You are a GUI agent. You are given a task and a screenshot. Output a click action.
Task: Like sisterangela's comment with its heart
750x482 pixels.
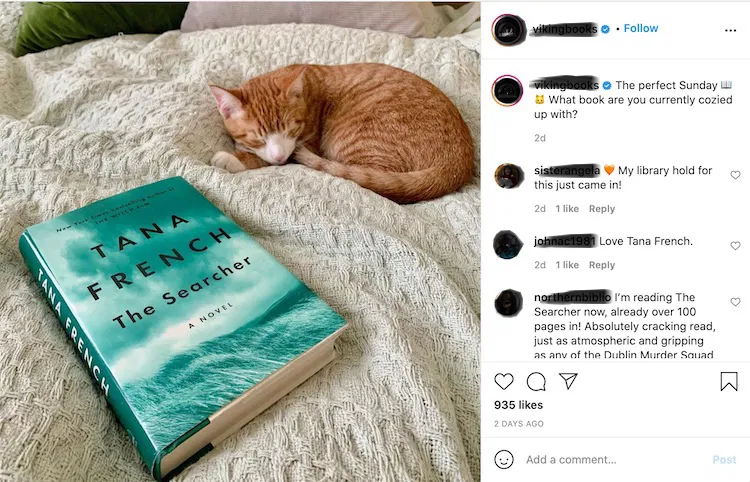pyautogui.click(x=735, y=175)
